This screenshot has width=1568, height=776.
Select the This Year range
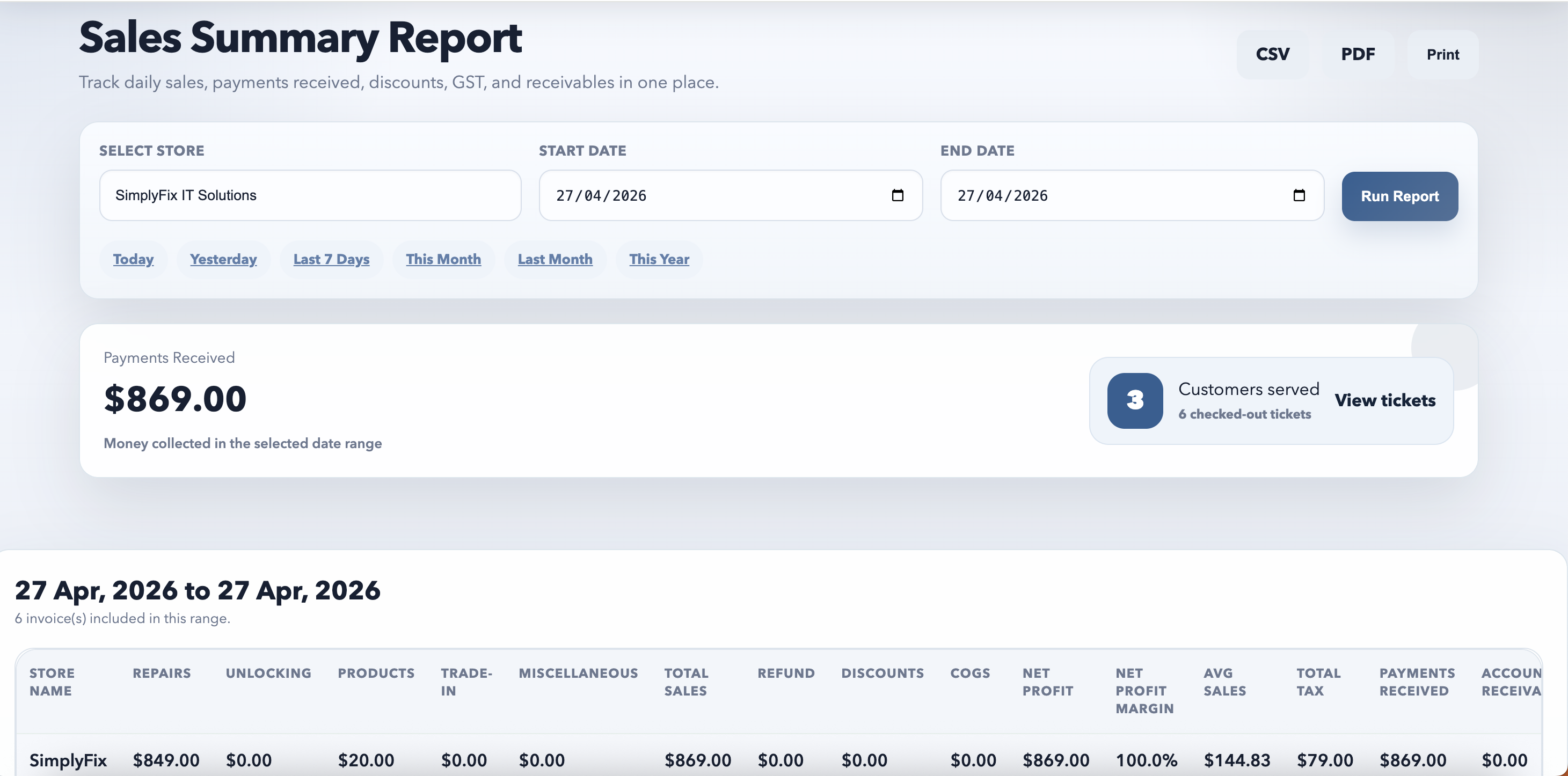(659, 259)
